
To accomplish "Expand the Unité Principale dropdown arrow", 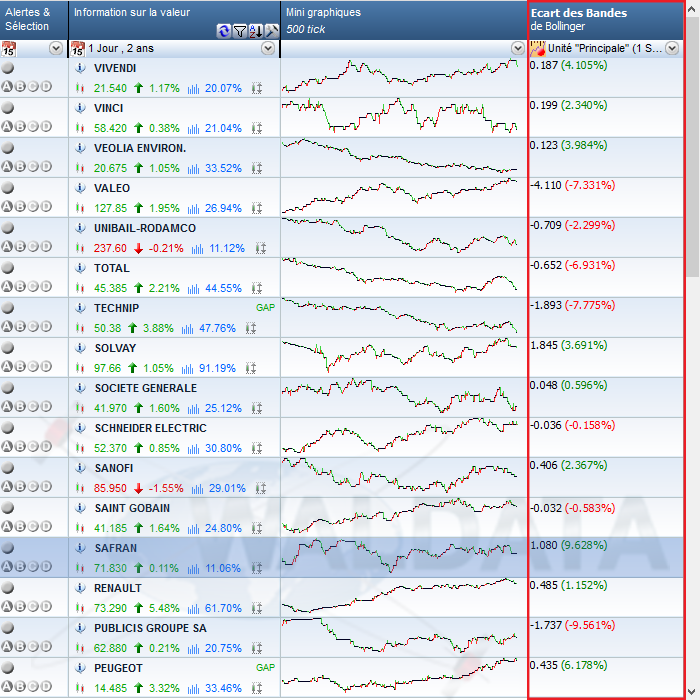I will click(x=672, y=48).
